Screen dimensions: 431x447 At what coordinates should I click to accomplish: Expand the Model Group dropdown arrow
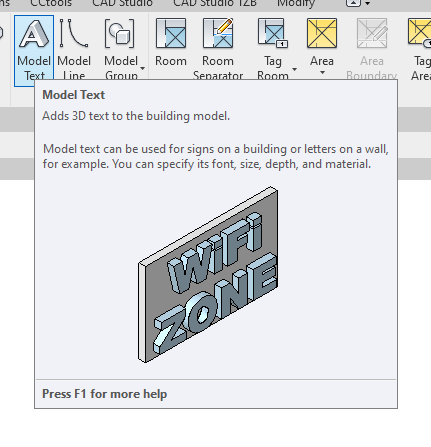[142, 69]
